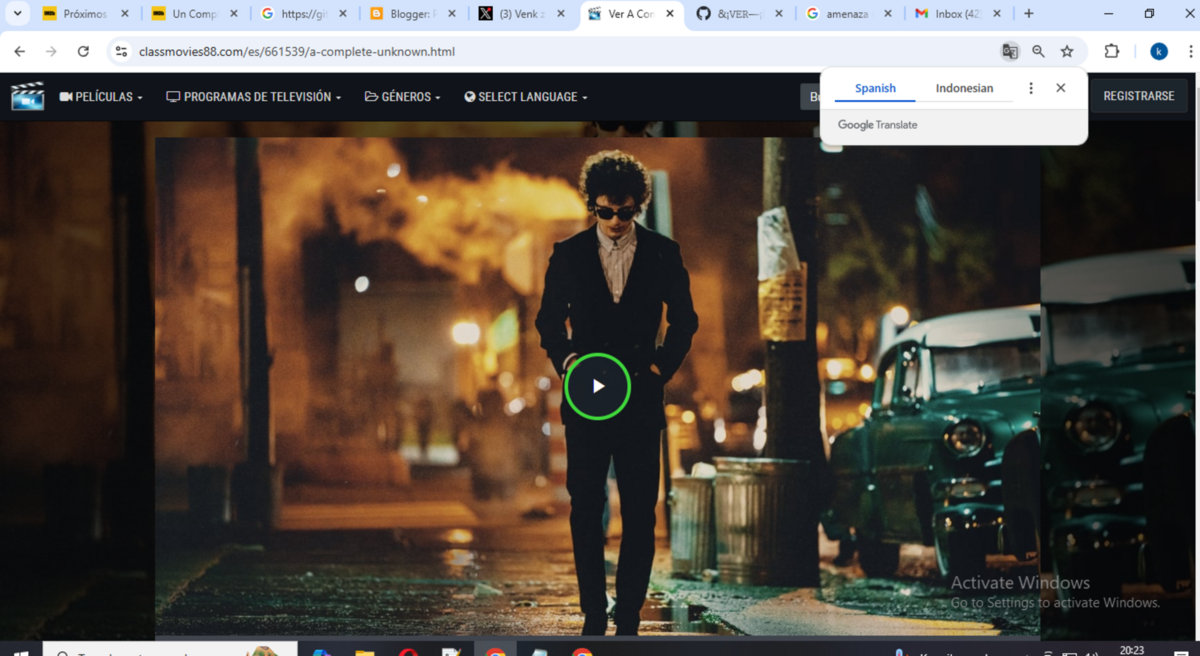Viewport: 1200px width, 656px height.
Task: Open translate options three-dot menu
Action: (1031, 88)
